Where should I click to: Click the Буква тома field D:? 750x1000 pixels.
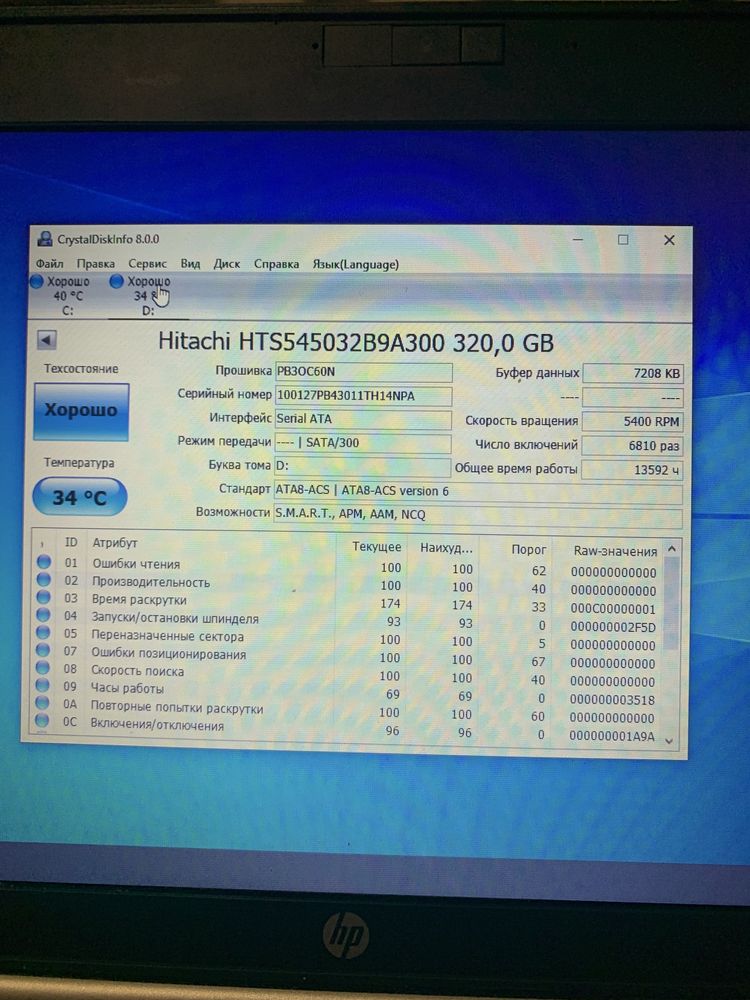(x=362, y=466)
